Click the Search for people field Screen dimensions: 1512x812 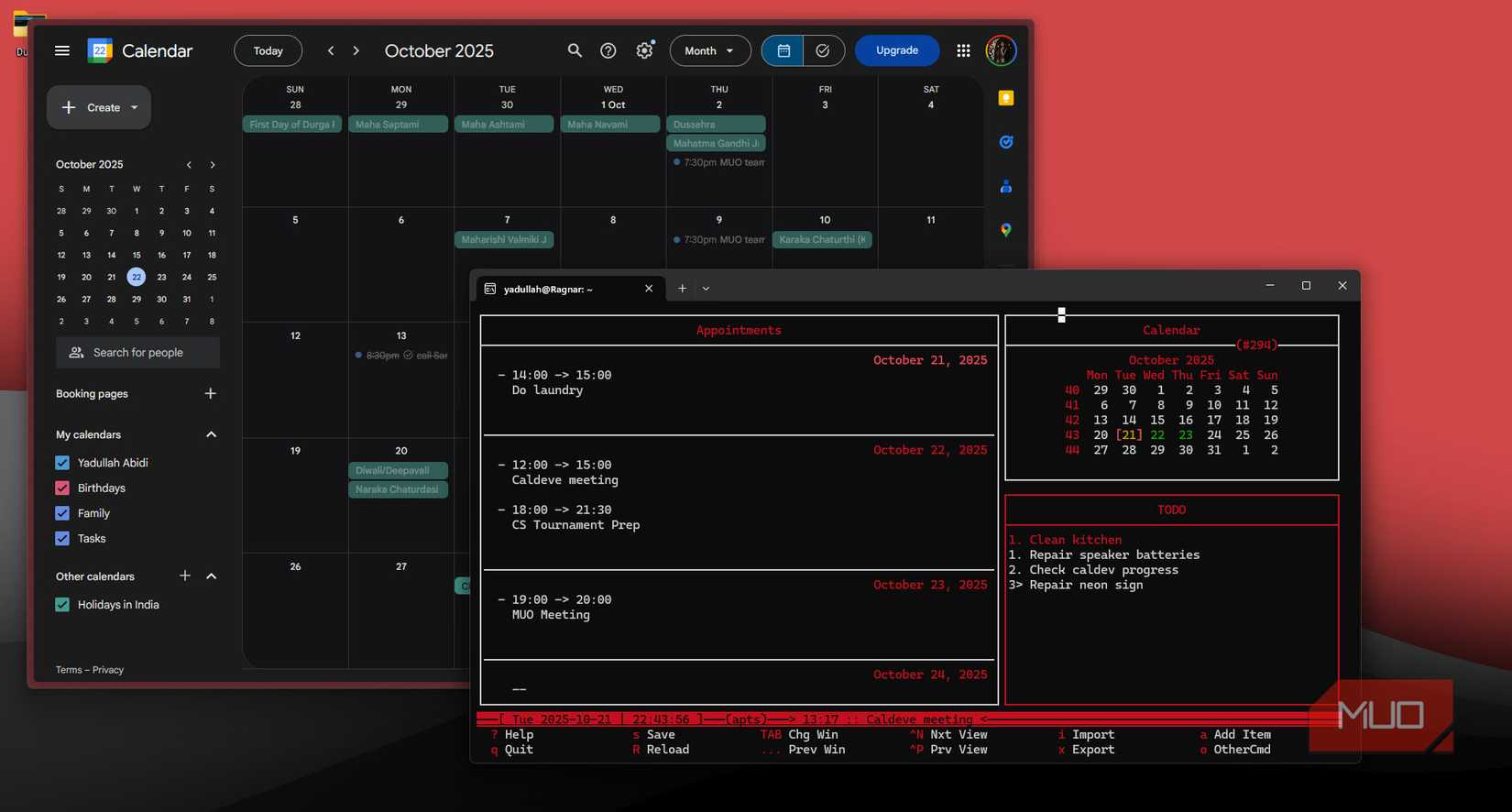click(x=138, y=353)
